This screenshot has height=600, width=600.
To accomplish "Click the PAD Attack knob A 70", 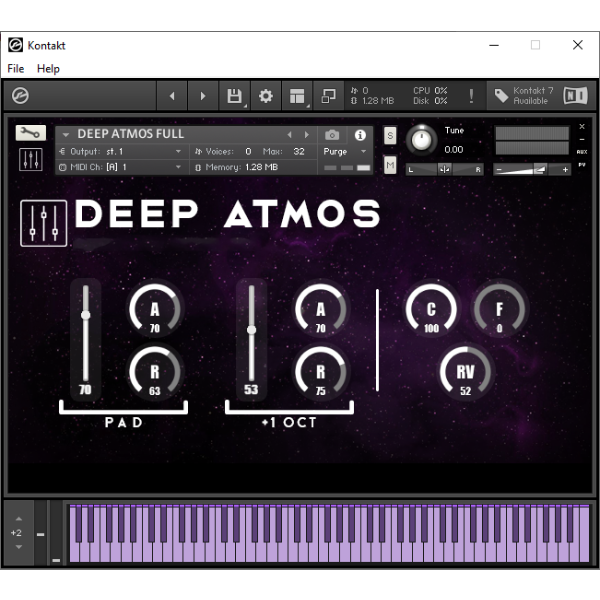I will (155, 309).
